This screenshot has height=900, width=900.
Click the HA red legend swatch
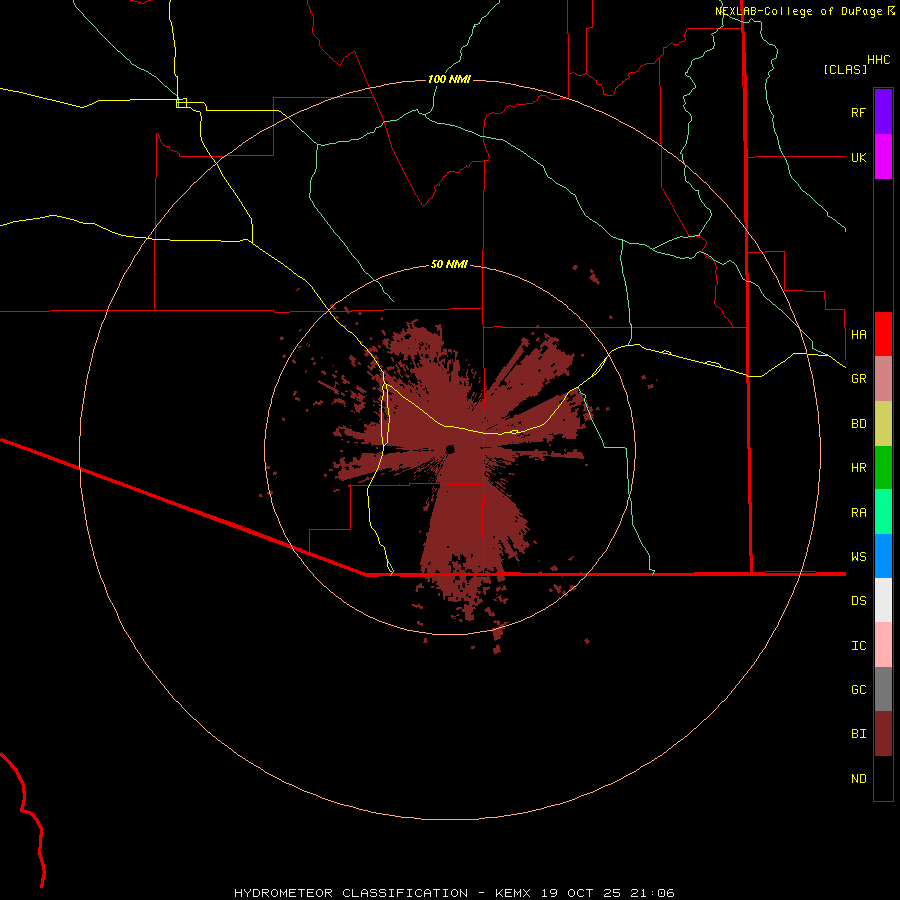click(883, 334)
